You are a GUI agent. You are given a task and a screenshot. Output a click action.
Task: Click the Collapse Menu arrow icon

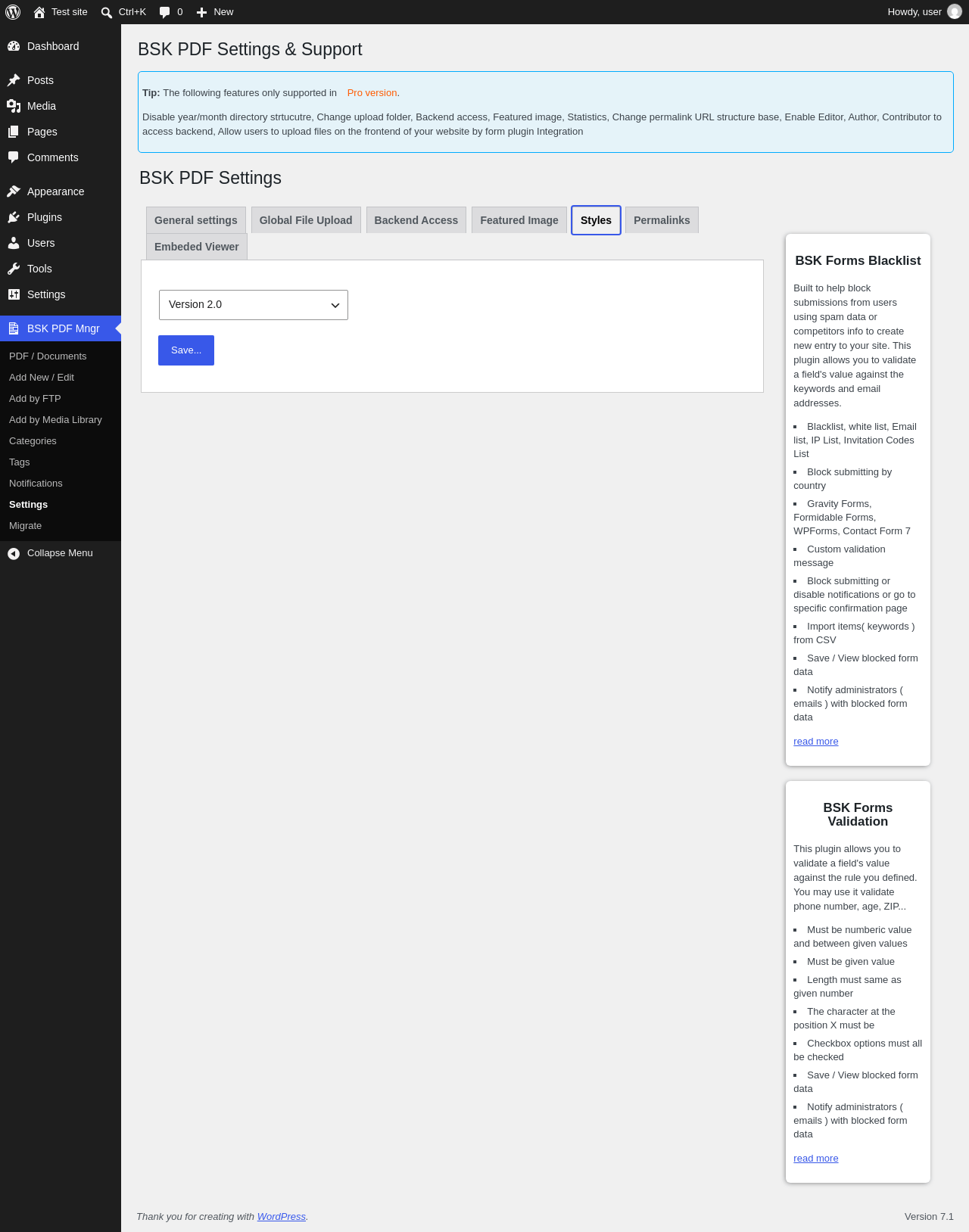14,554
